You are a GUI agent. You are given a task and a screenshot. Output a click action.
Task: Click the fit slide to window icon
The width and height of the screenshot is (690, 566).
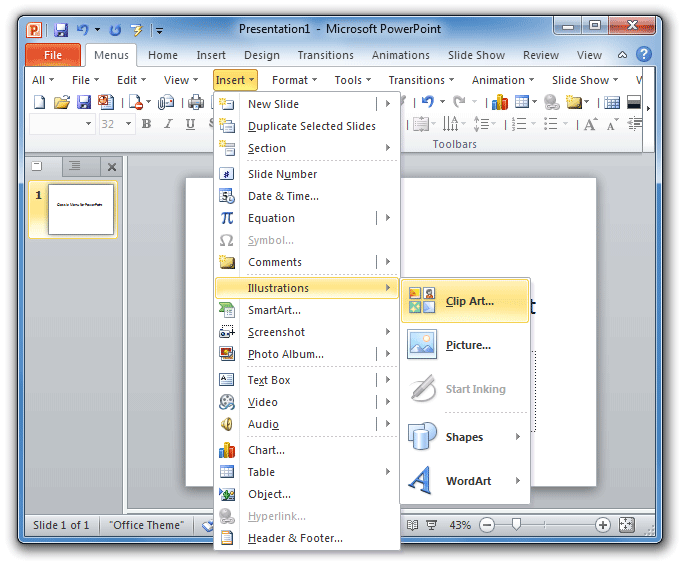pos(627,525)
